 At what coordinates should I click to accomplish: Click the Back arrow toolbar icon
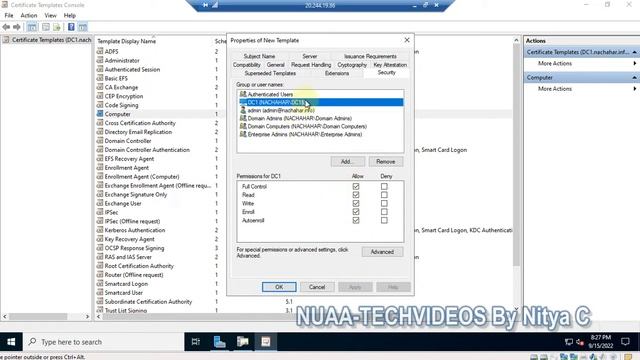(x=6, y=27)
